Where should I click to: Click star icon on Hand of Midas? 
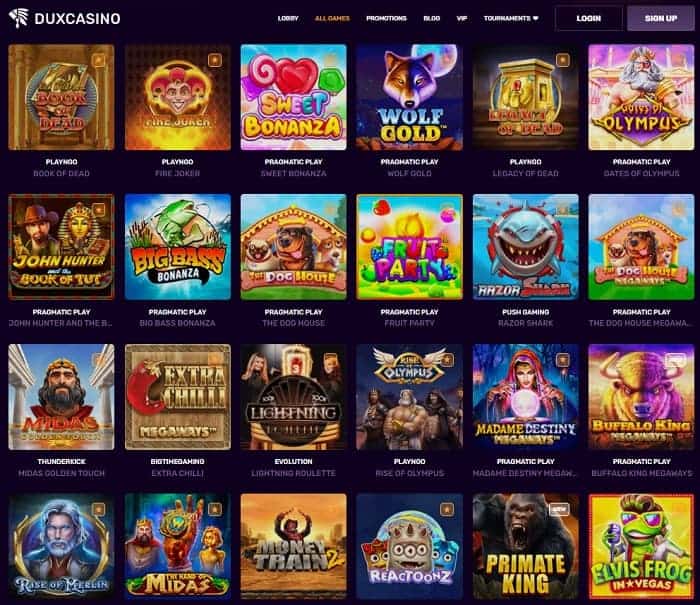(x=215, y=509)
